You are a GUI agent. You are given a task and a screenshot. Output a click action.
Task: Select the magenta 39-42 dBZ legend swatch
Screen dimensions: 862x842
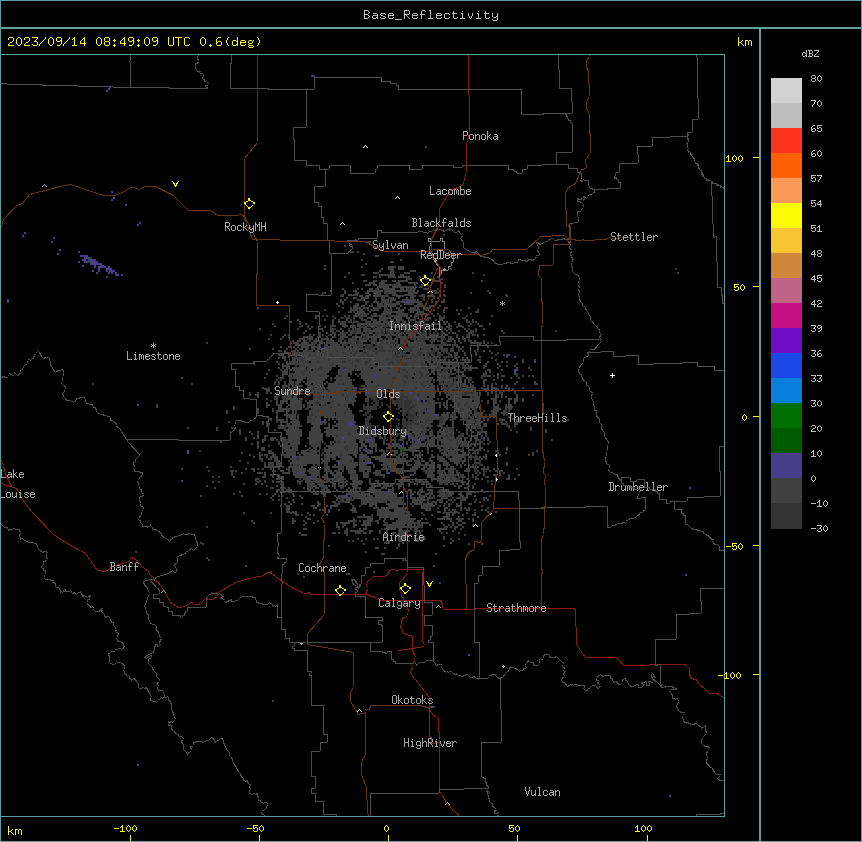786,315
